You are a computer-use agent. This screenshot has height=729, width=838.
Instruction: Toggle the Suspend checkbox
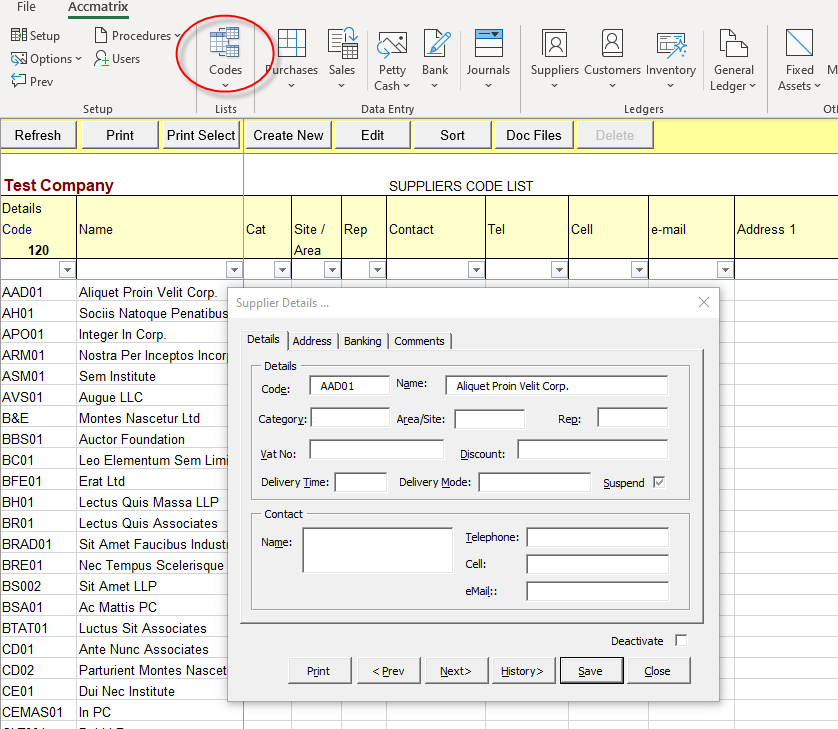tap(659, 482)
